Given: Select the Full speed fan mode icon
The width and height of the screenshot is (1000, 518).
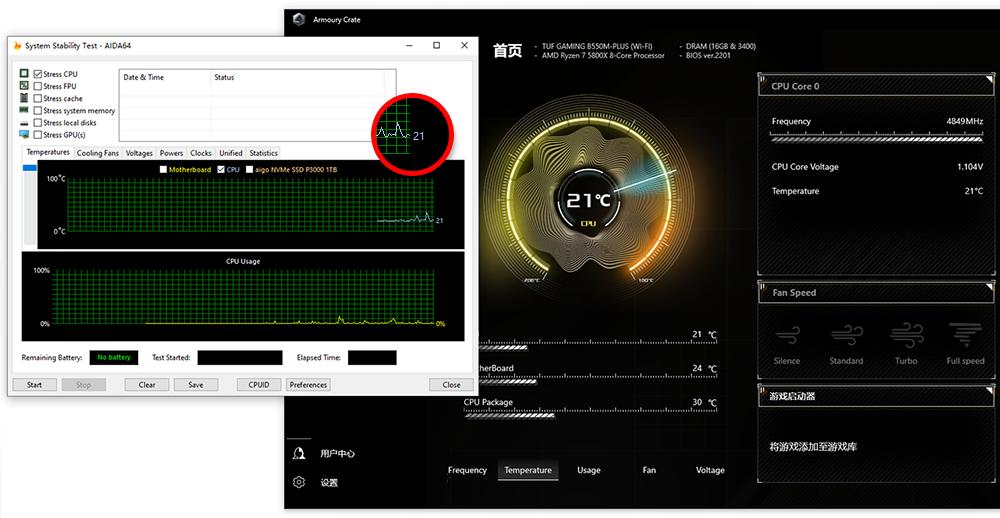Looking at the screenshot, I should (965, 336).
